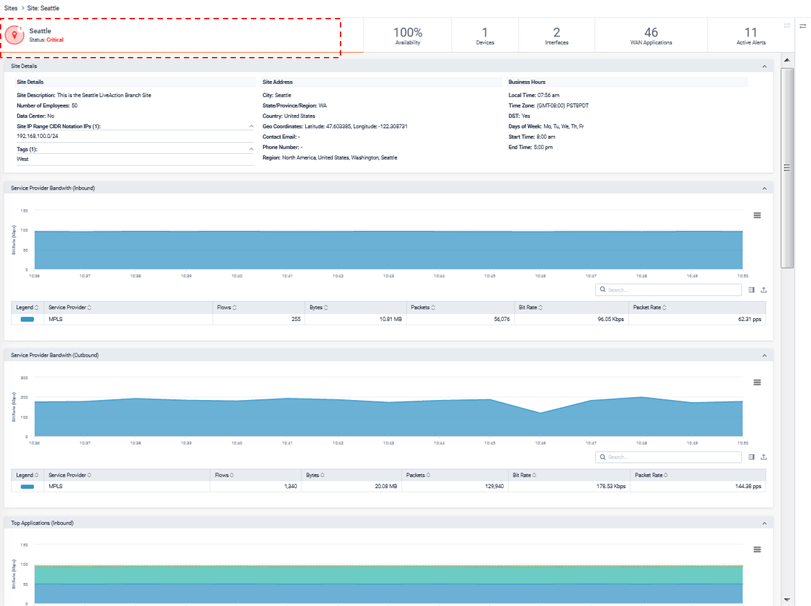Screen dimensions: 811x606
Task: Sort Outbound table by Flows column
Action: tap(224, 475)
